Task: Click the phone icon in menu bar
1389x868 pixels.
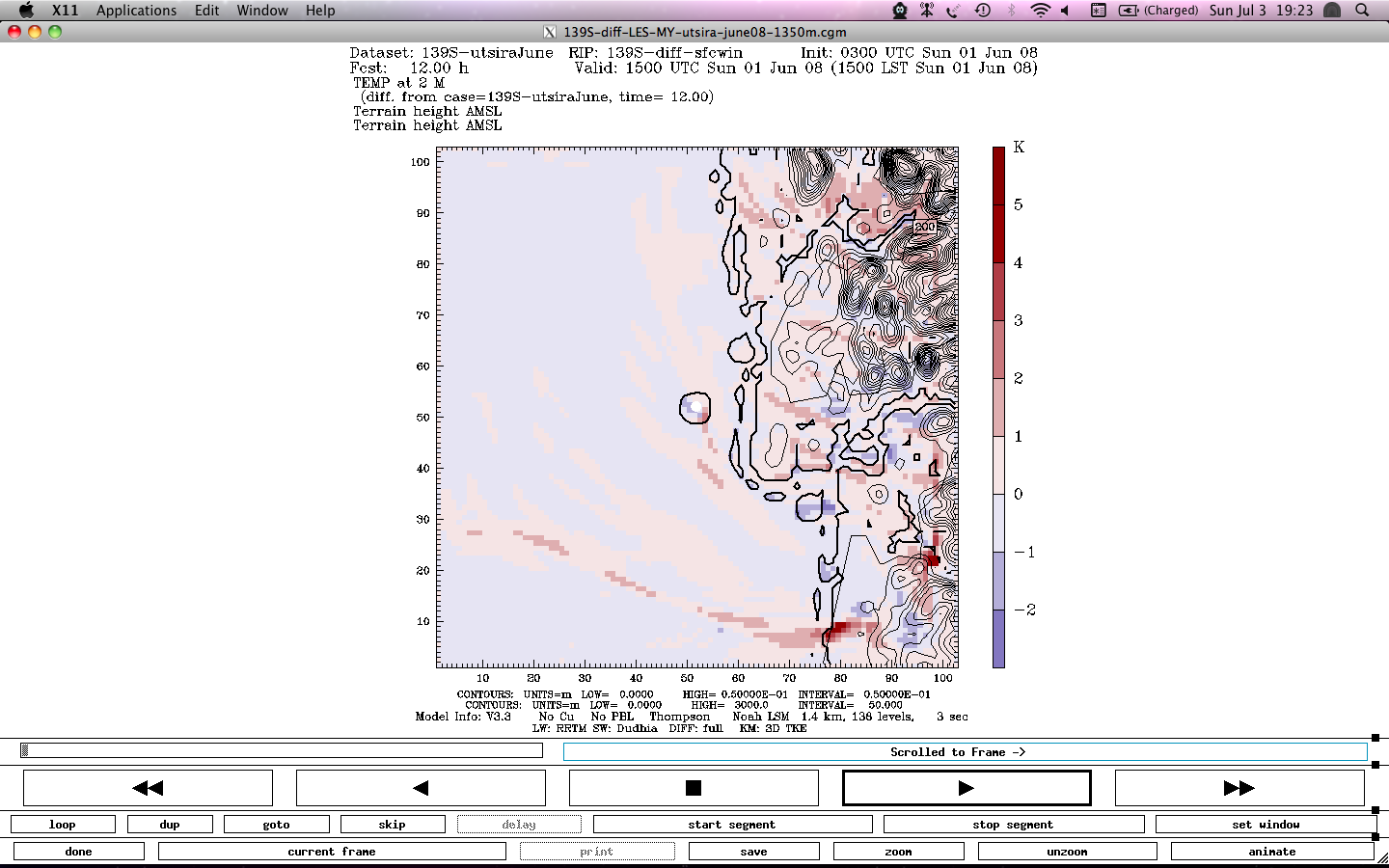Action: tap(953, 11)
